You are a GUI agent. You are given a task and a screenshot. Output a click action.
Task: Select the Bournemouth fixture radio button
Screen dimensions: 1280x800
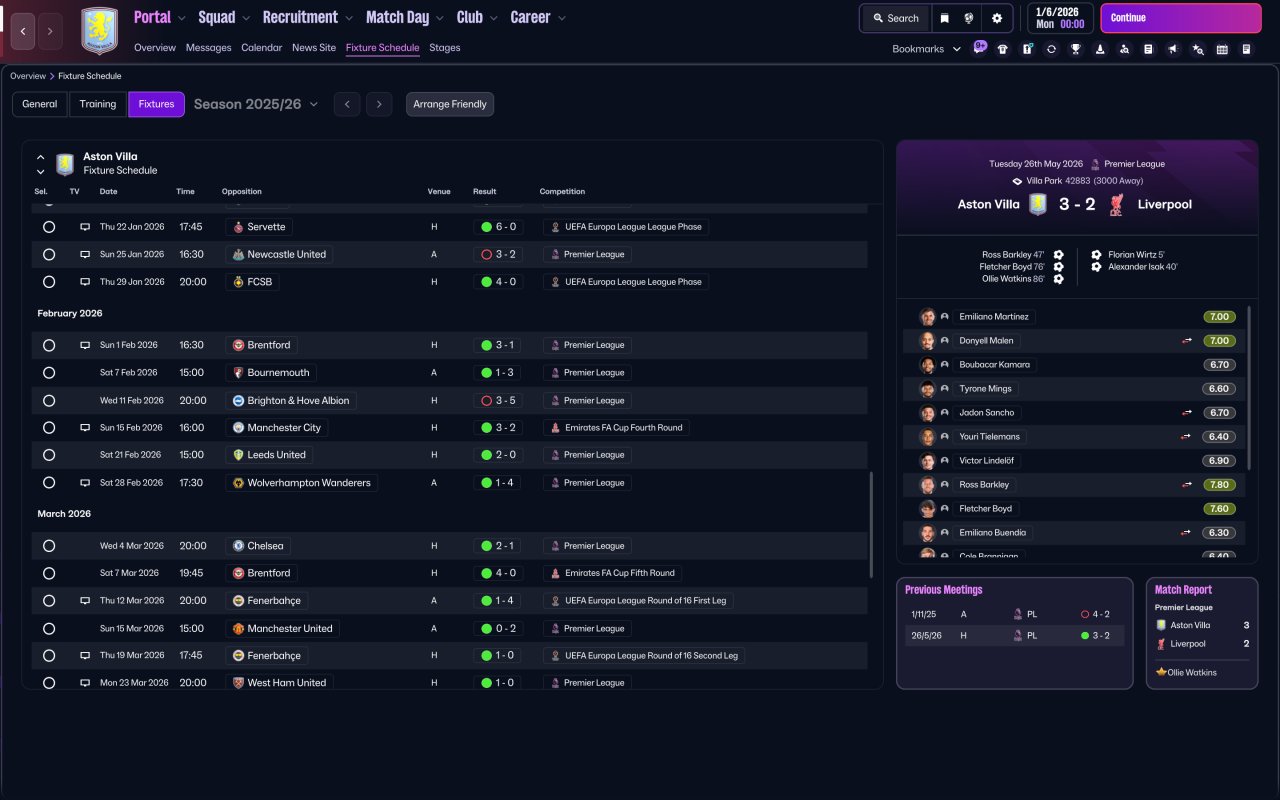pos(49,373)
